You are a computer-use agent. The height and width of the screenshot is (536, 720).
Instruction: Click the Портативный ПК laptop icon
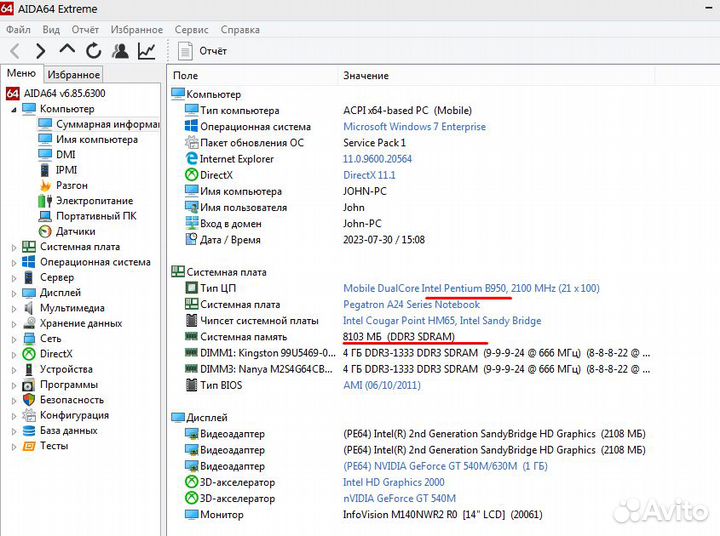click(45, 216)
